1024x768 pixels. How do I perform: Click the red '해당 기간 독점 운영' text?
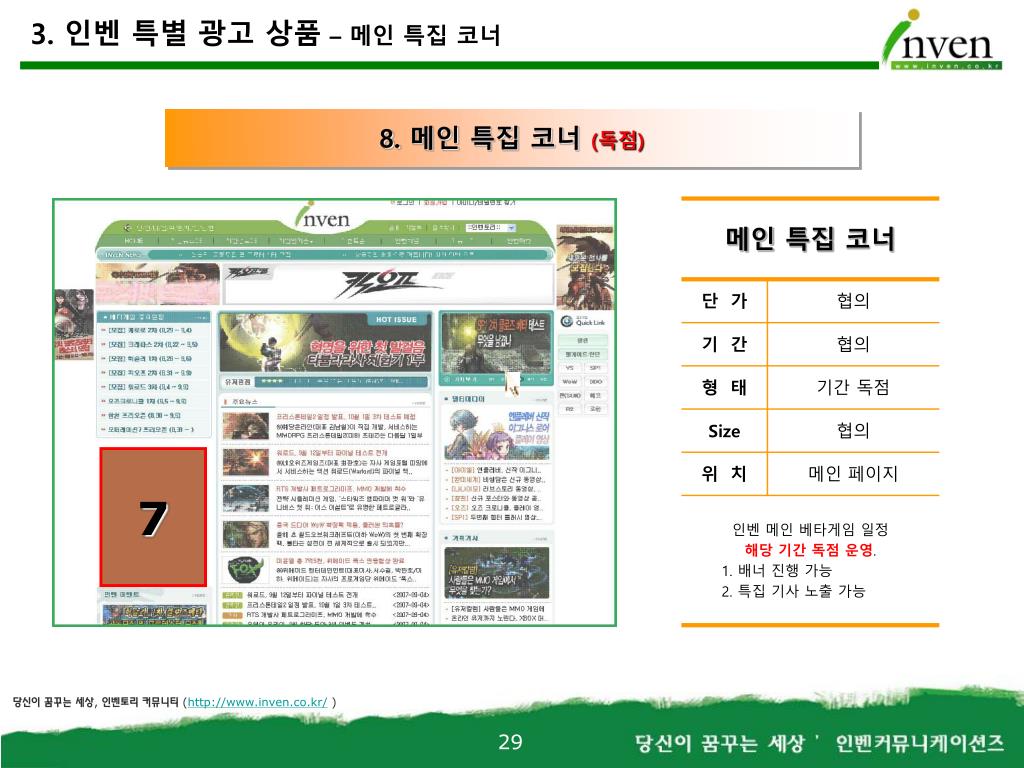pyautogui.click(x=808, y=550)
